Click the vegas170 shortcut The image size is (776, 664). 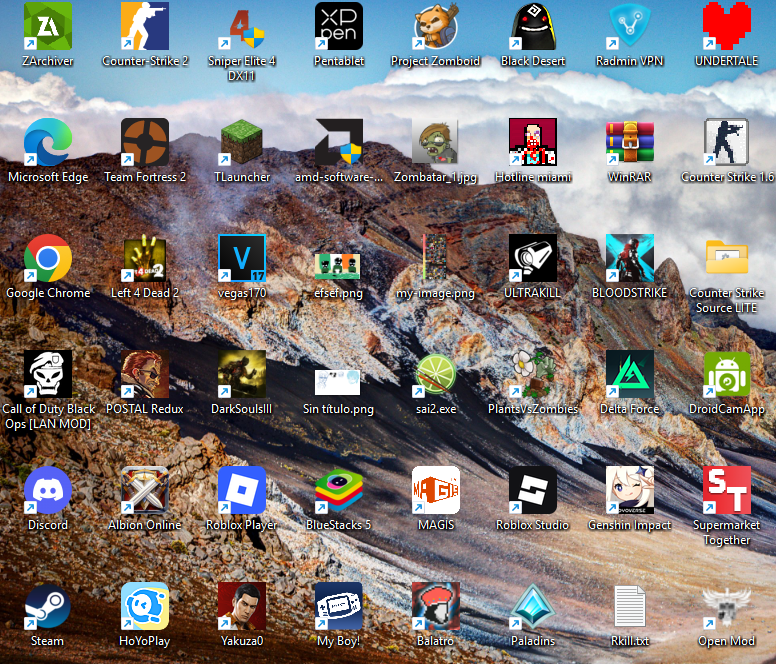[x=242, y=258]
